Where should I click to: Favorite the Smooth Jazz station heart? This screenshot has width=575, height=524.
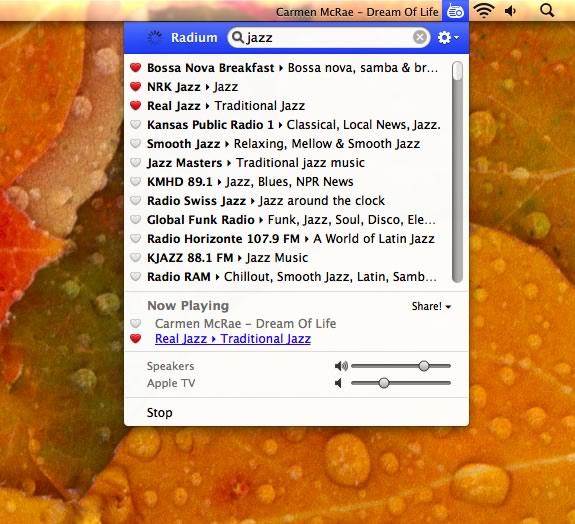(135, 143)
